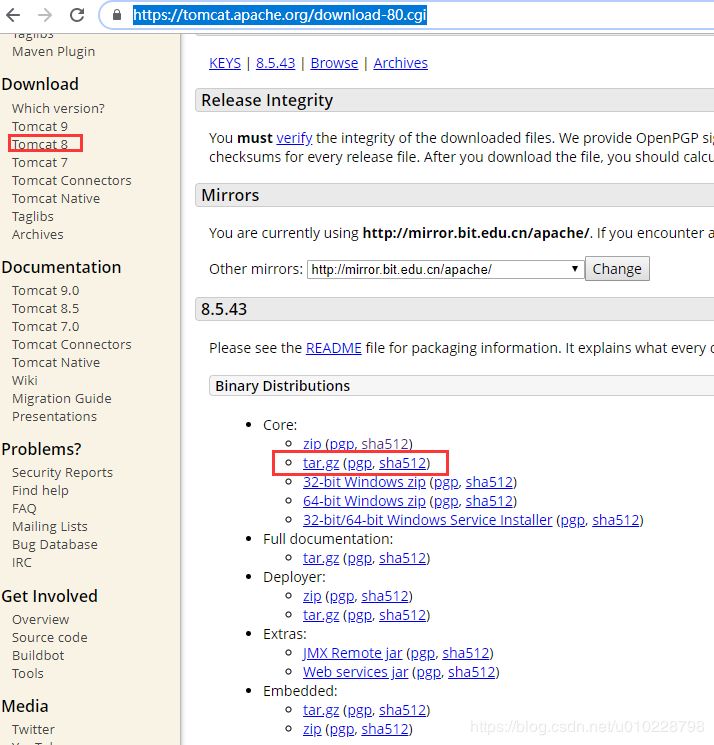
Task: Open Tomcat Native under Download
Action: tap(56, 199)
